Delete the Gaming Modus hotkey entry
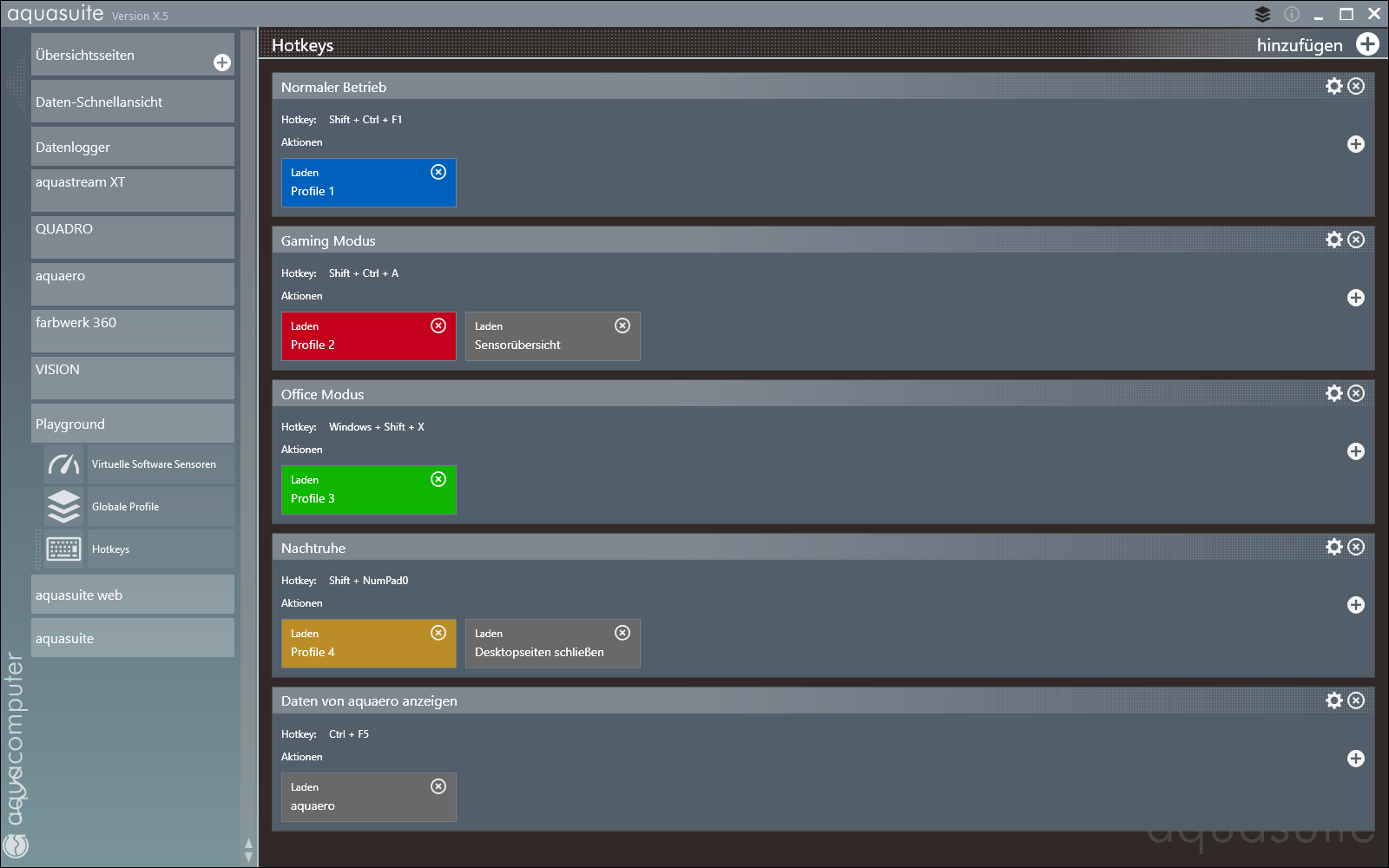 click(x=1356, y=240)
